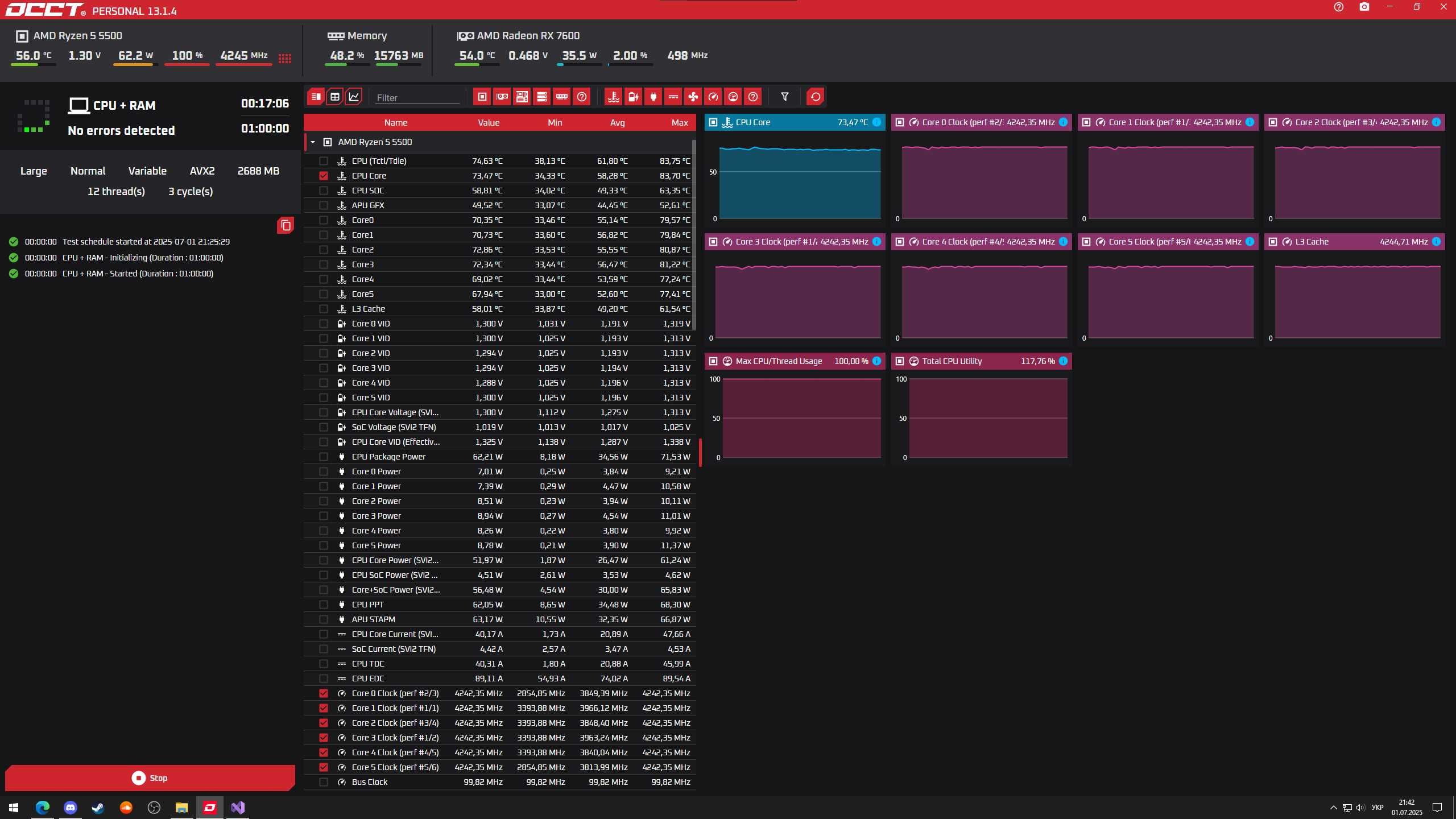The height and width of the screenshot is (819, 1456).
Task: Switch to the list view layout icon
Action: pyautogui.click(x=316, y=97)
